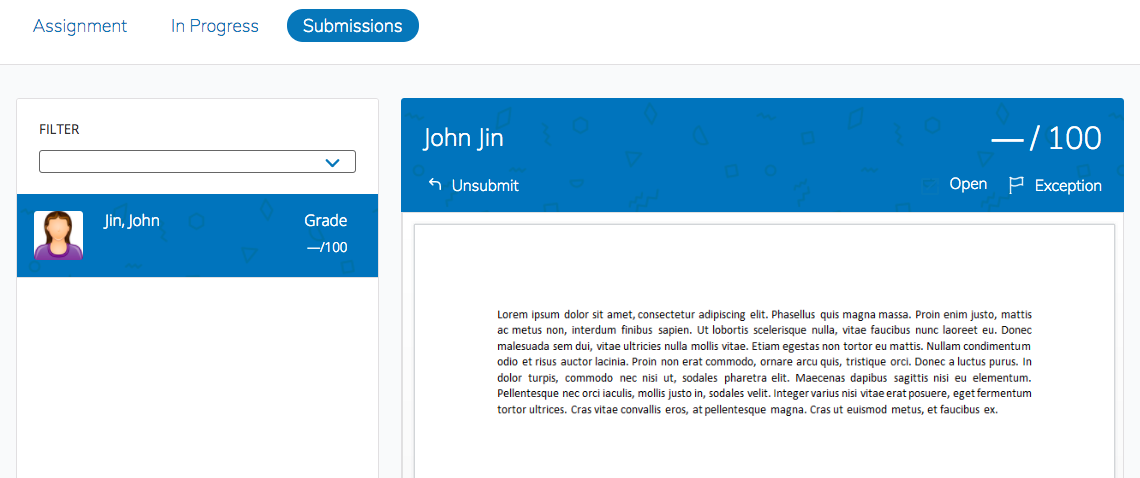
Task: Click the Exception flag icon
Action: pyautogui.click(x=1016, y=185)
